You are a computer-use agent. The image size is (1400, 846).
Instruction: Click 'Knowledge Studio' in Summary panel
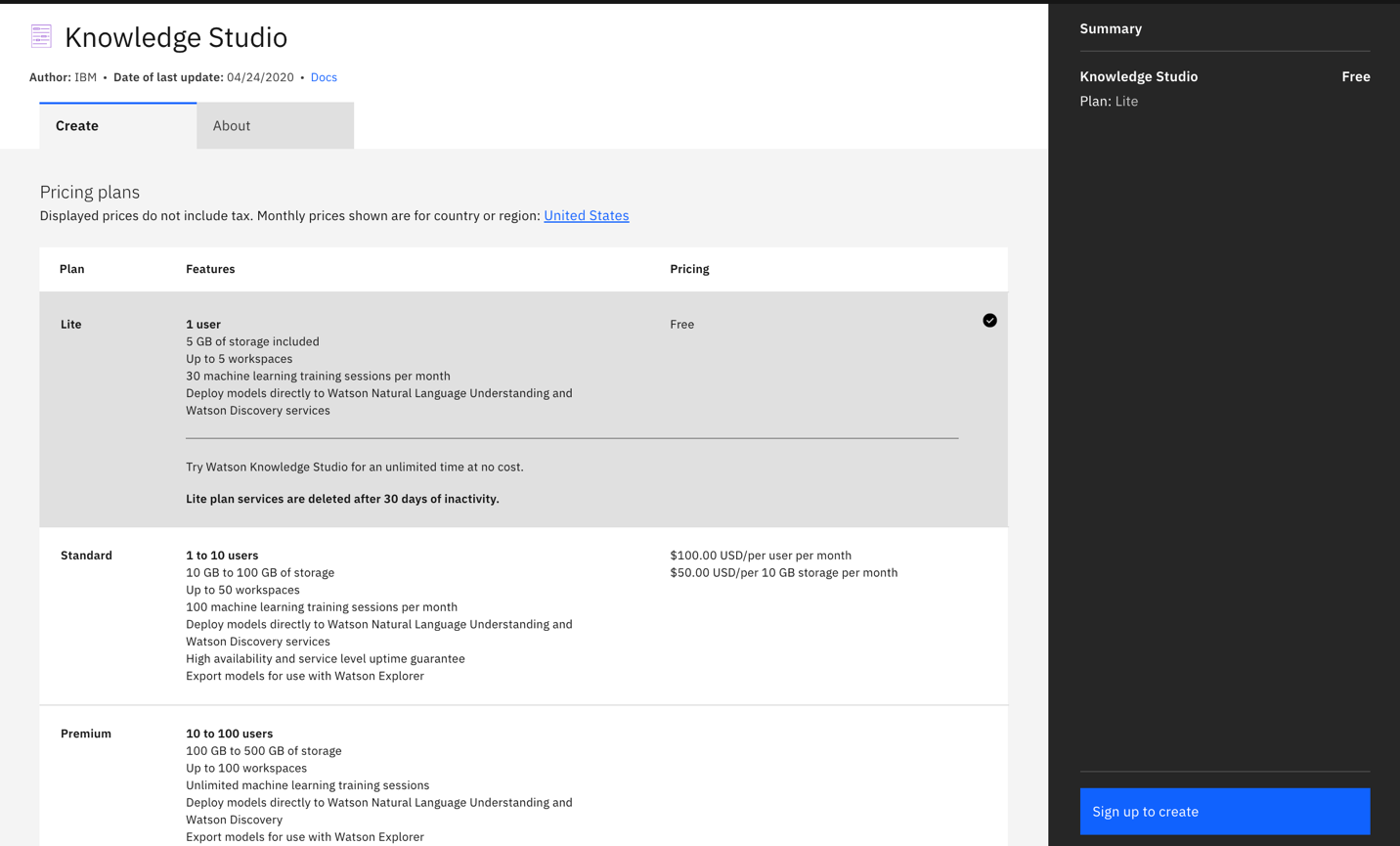pos(1139,76)
